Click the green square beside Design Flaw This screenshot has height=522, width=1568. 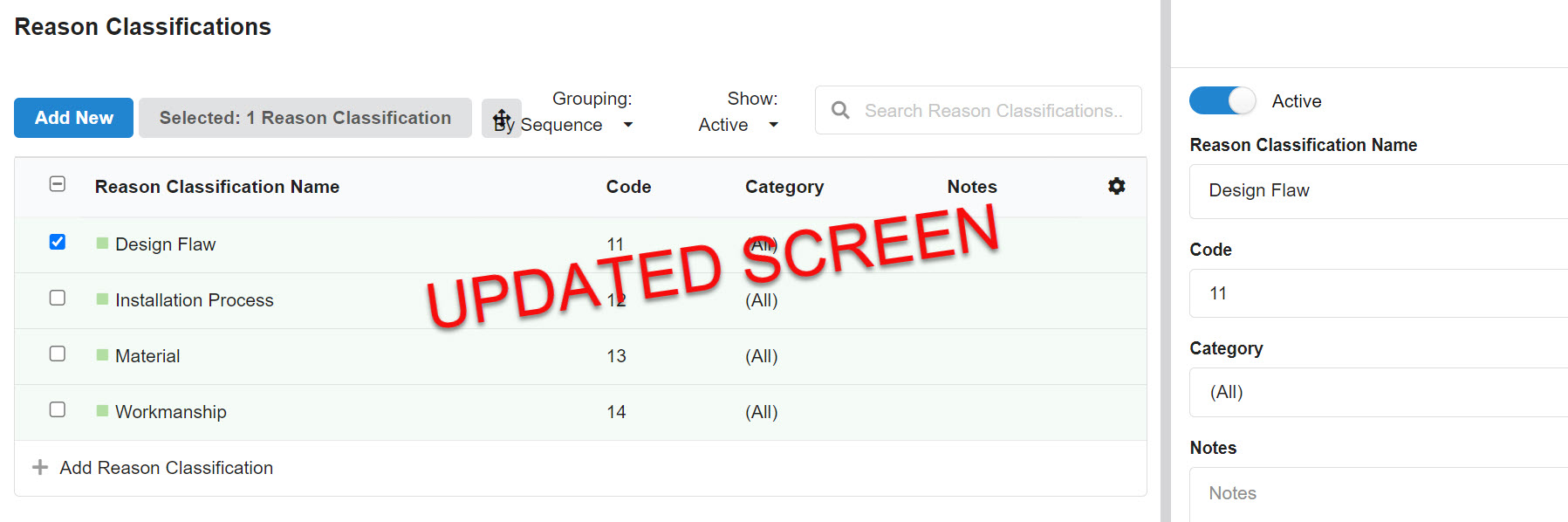[x=102, y=244]
